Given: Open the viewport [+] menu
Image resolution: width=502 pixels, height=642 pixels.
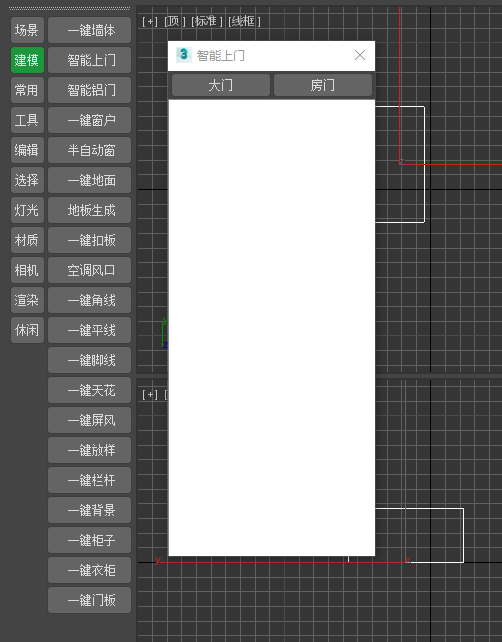Looking at the screenshot, I should [150, 21].
